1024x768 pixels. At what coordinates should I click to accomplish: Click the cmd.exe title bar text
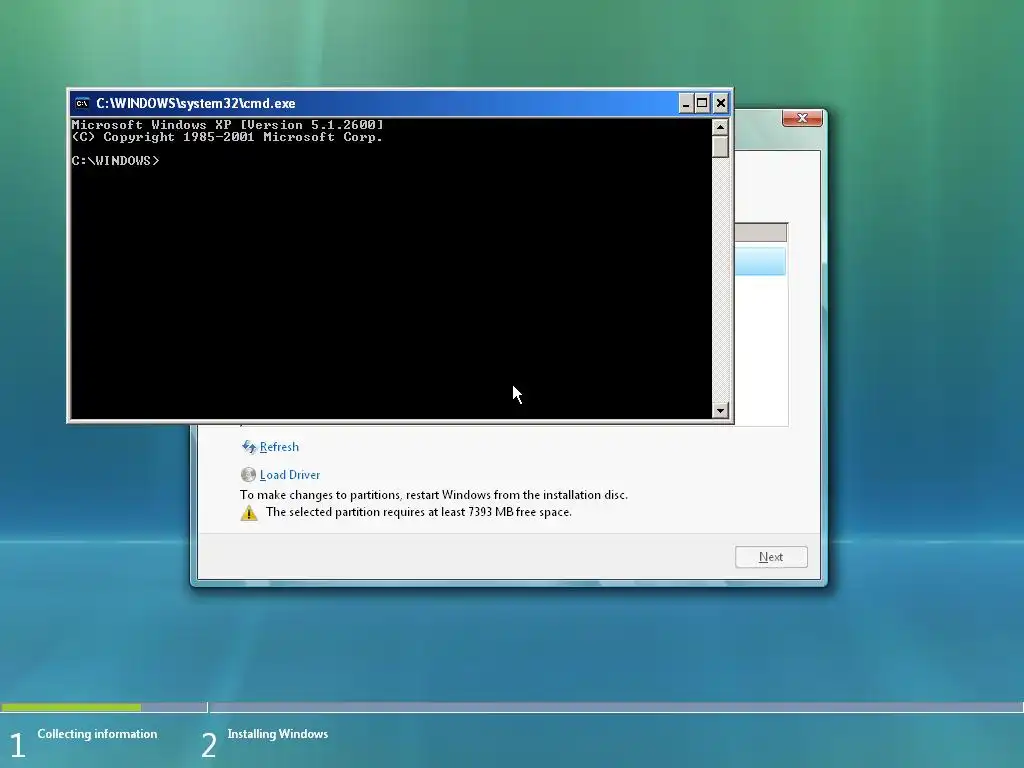(196, 103)
